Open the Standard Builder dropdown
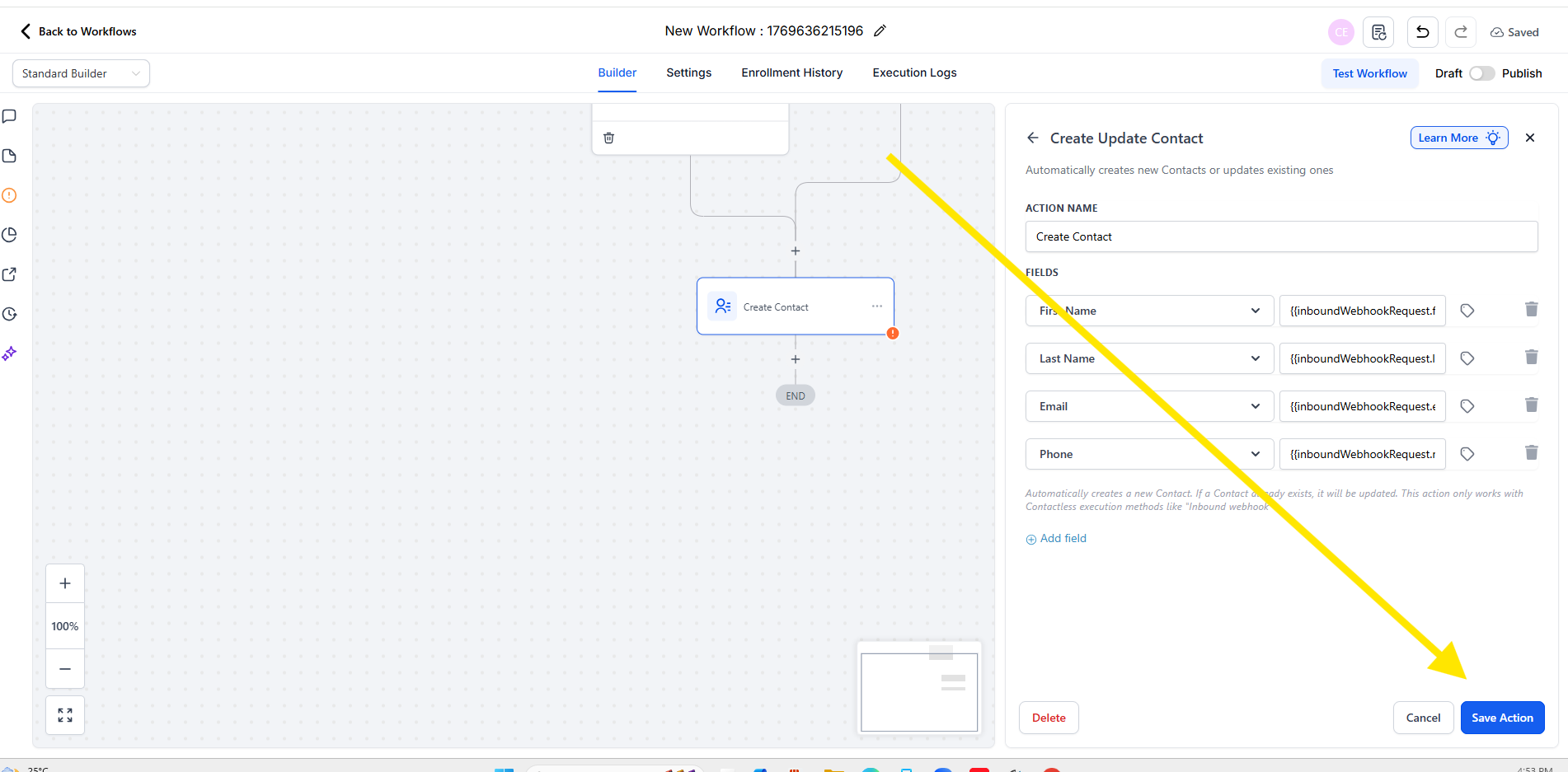Screen dimensions: 1568x772 coord(81,73)
